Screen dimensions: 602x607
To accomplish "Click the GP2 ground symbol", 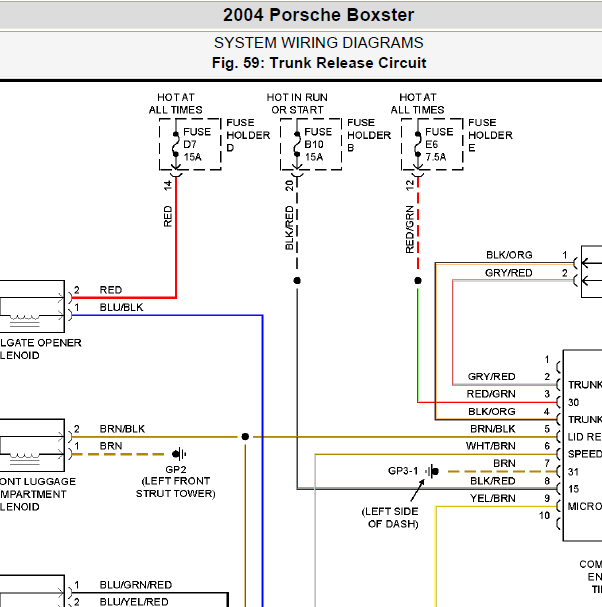I will (179, 454).
